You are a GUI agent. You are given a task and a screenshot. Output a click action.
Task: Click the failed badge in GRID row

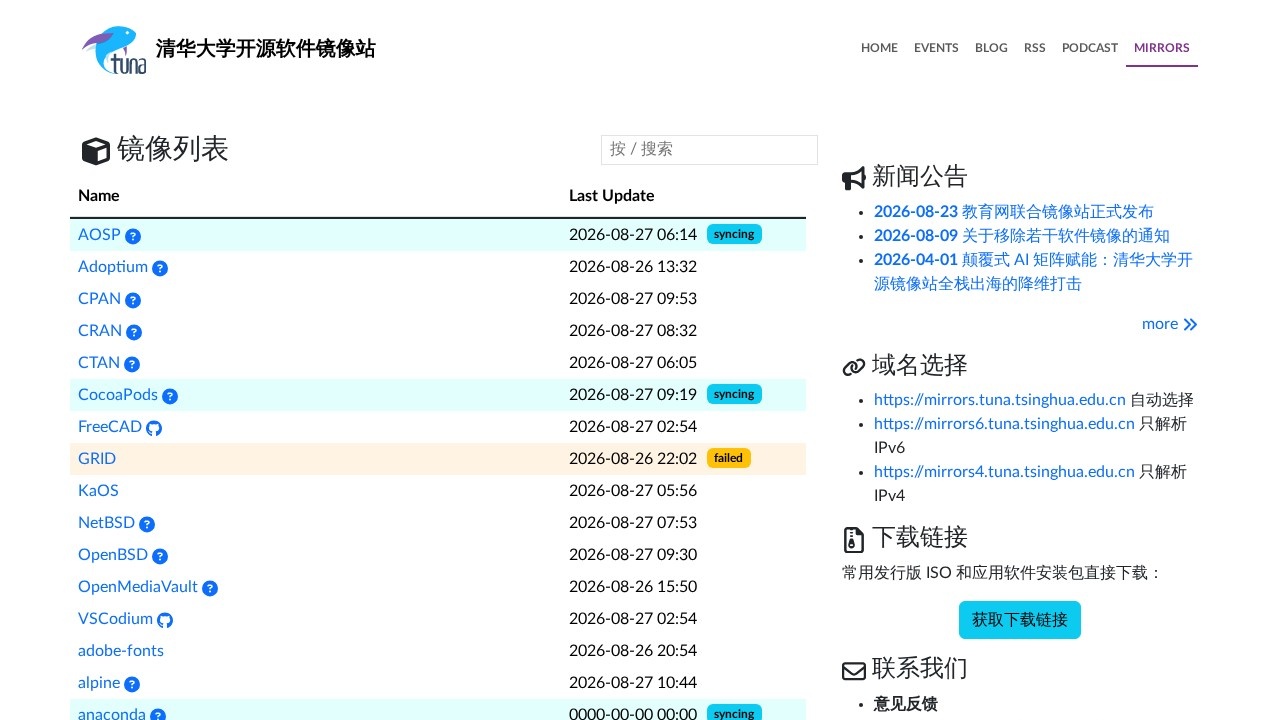pos(728,458)
